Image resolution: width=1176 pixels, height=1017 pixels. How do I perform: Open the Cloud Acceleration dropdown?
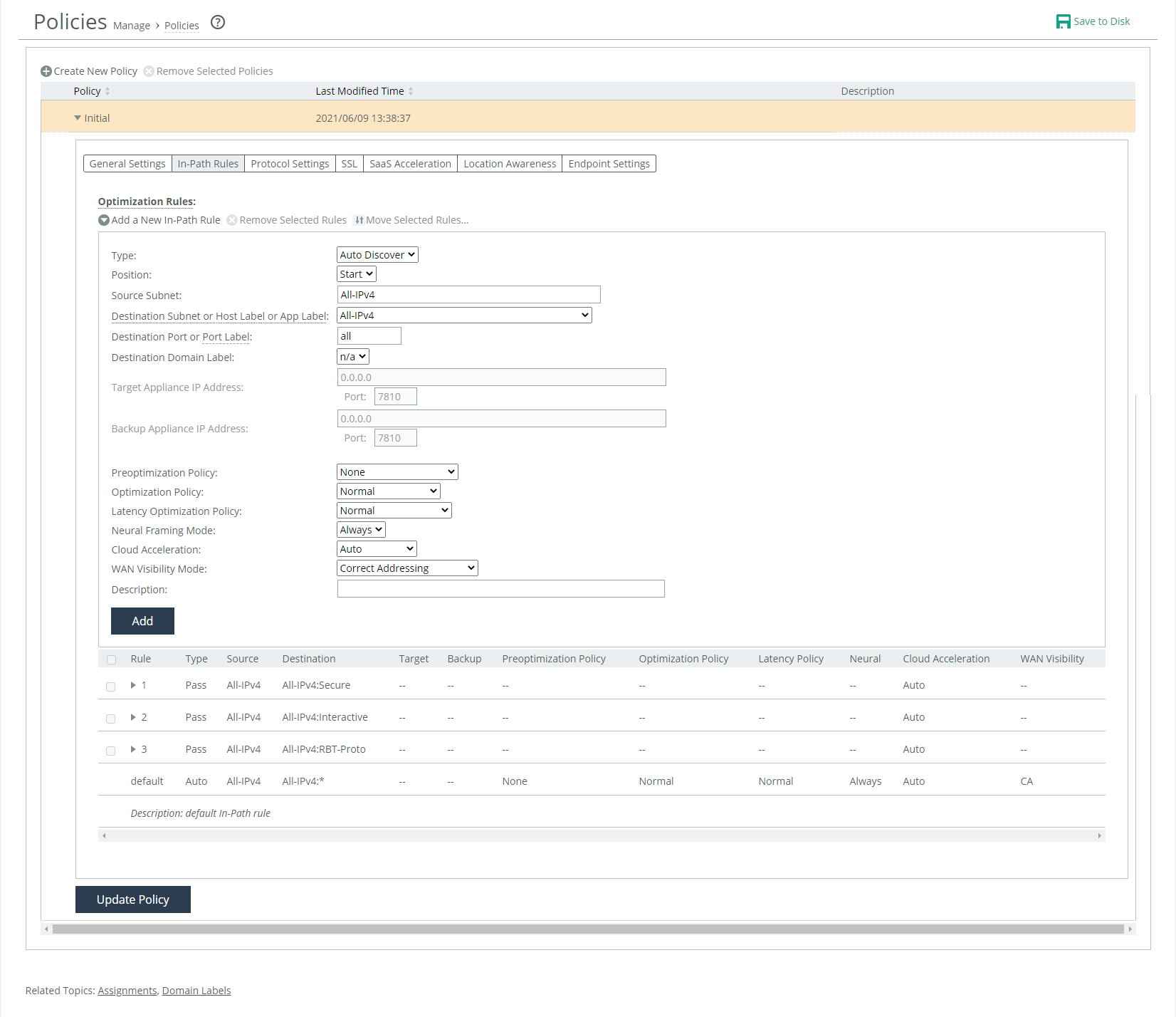point(377,549)
